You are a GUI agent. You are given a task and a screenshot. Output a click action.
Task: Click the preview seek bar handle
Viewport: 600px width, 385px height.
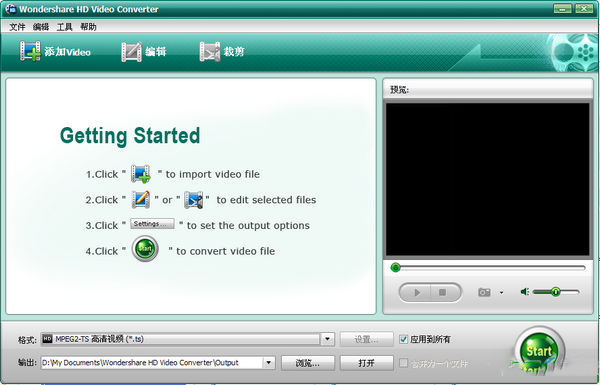point(395,268)
